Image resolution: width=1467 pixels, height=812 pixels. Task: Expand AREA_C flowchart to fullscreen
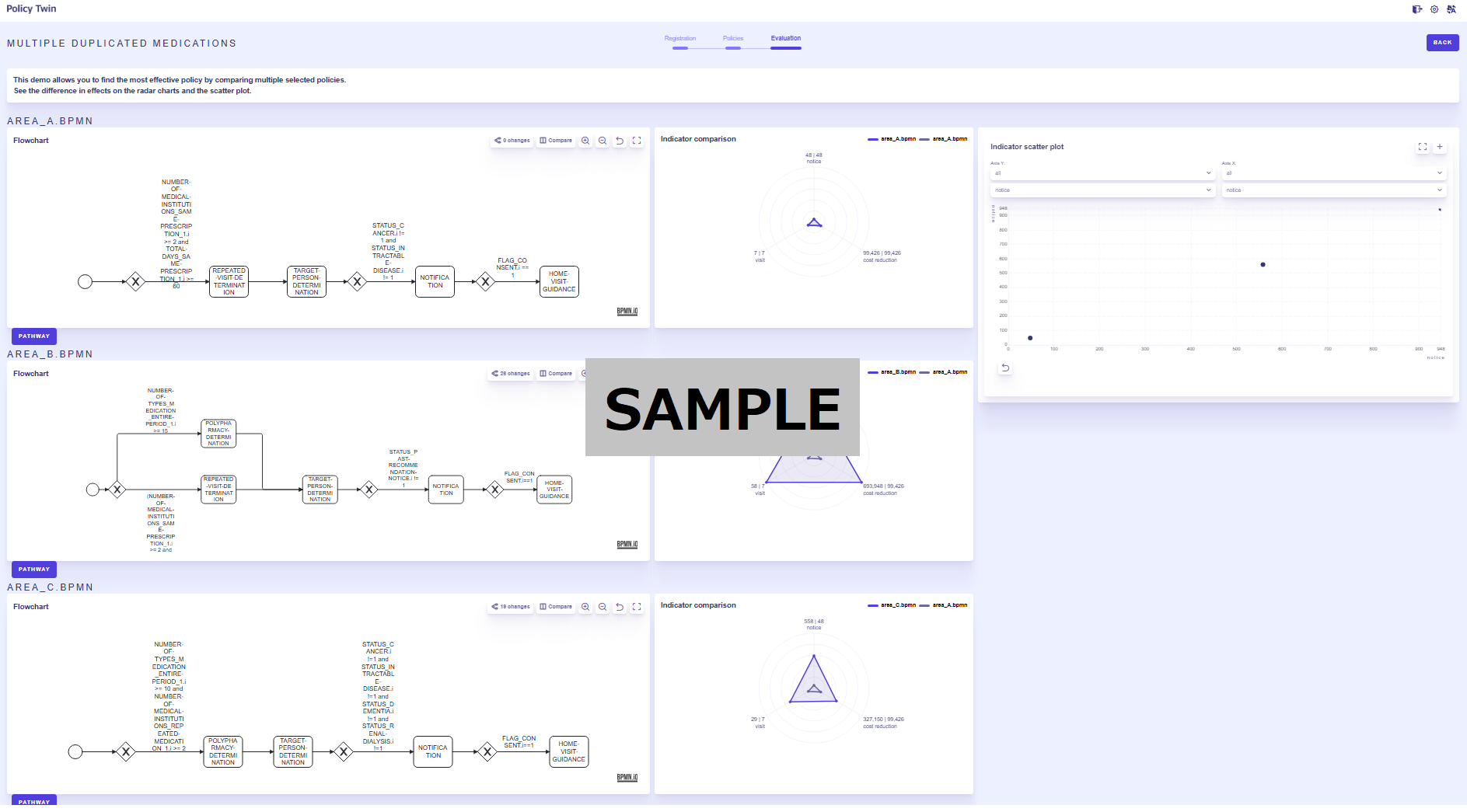[x=637, y=607]
